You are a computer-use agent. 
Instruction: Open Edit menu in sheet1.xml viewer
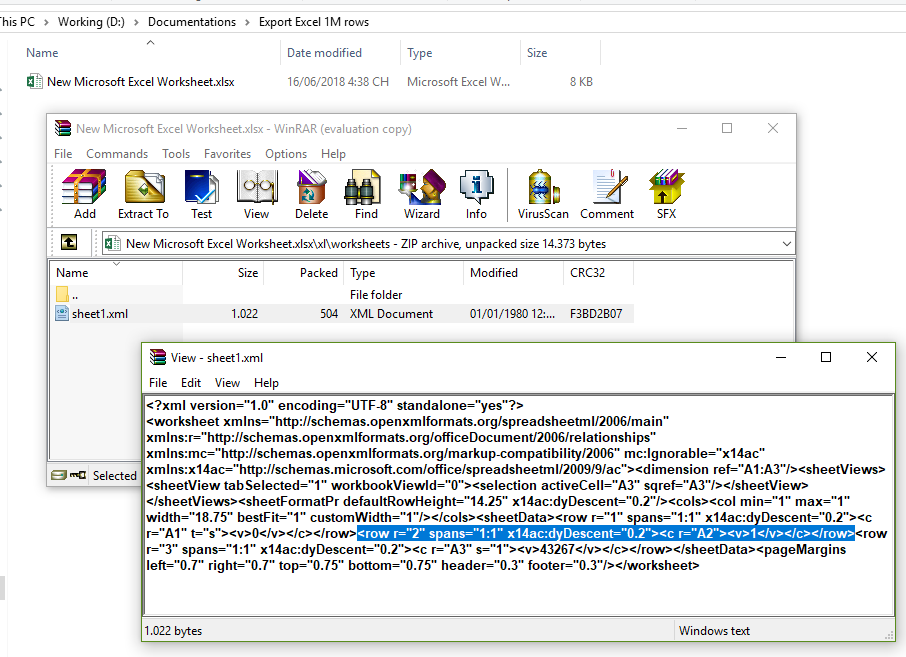coord(191,383)
